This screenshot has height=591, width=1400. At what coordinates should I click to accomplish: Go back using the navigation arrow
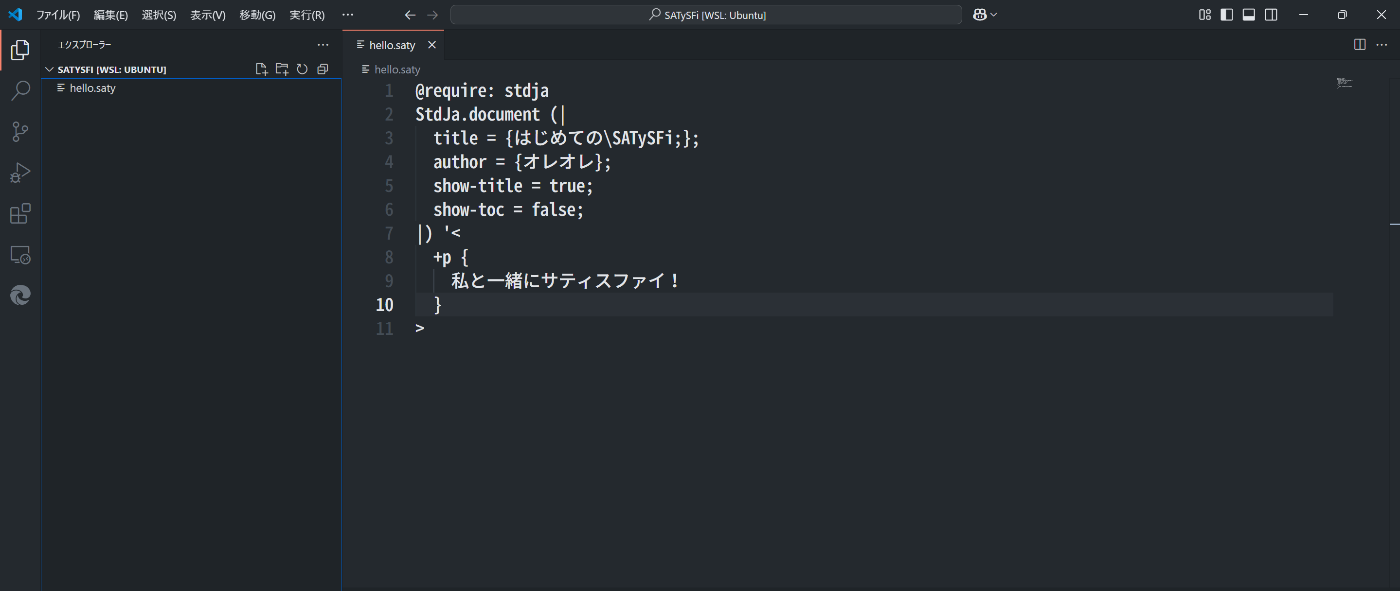click(x=410, y=15)
